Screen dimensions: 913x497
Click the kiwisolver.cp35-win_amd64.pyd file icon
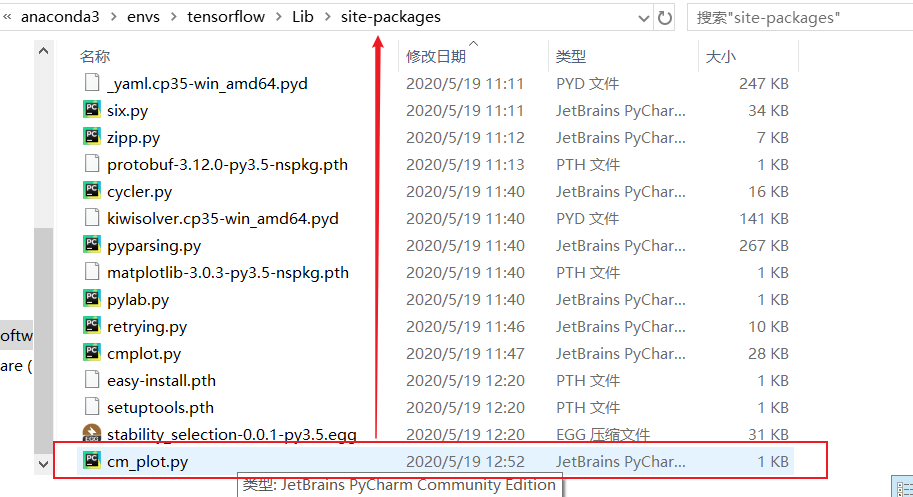92,218
